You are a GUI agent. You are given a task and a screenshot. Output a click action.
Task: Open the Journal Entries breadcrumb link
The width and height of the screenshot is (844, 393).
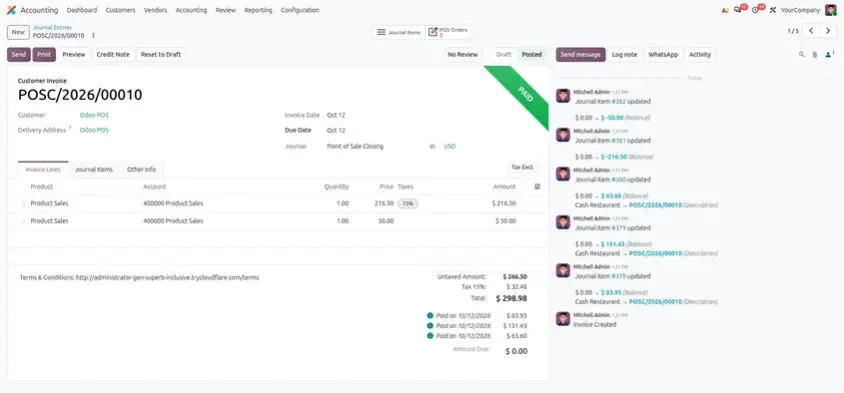coord(52,27)
